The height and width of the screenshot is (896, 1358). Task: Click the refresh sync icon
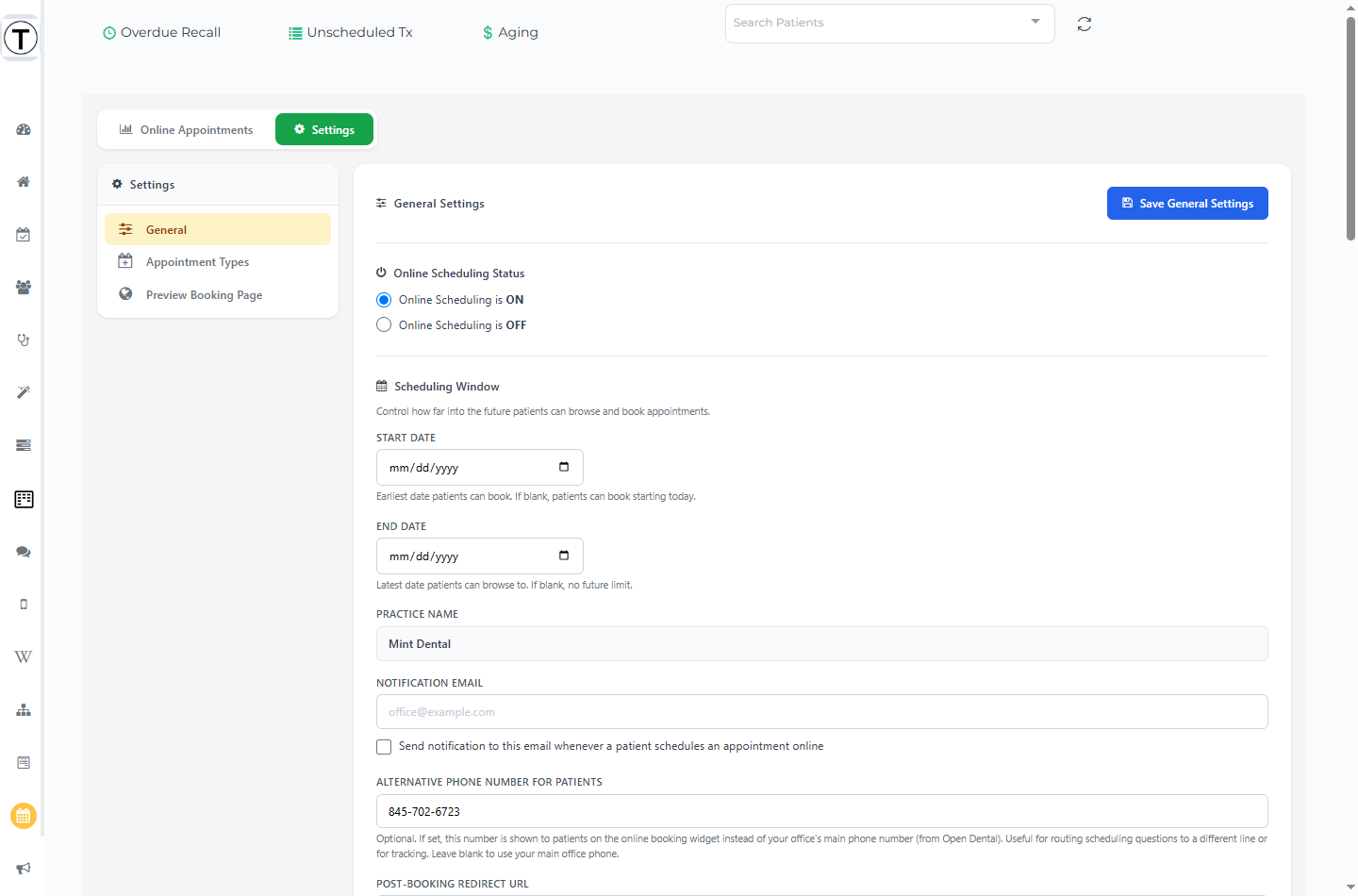pos(1085,24)
